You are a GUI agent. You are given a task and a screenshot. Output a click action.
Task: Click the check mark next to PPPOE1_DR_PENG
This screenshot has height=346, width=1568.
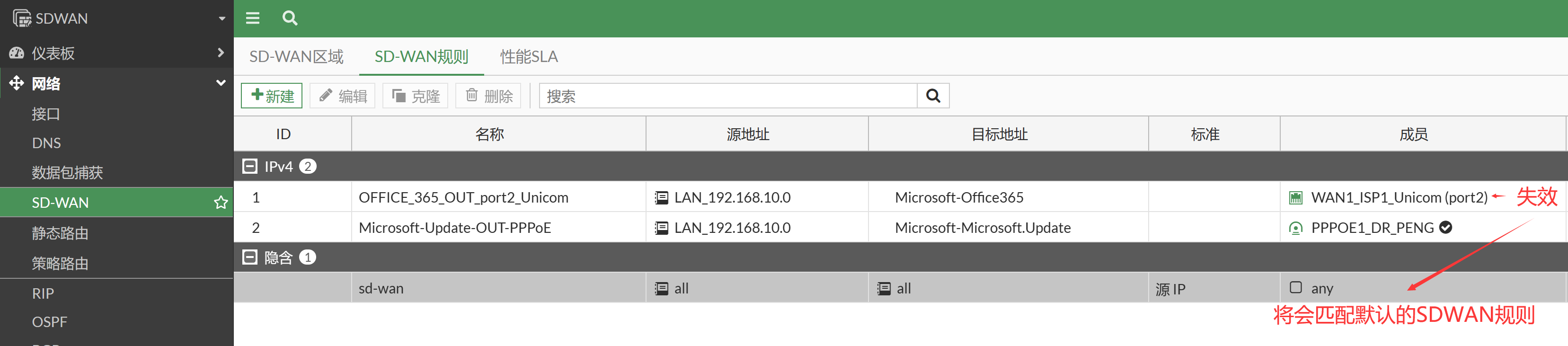[1445, 227]
